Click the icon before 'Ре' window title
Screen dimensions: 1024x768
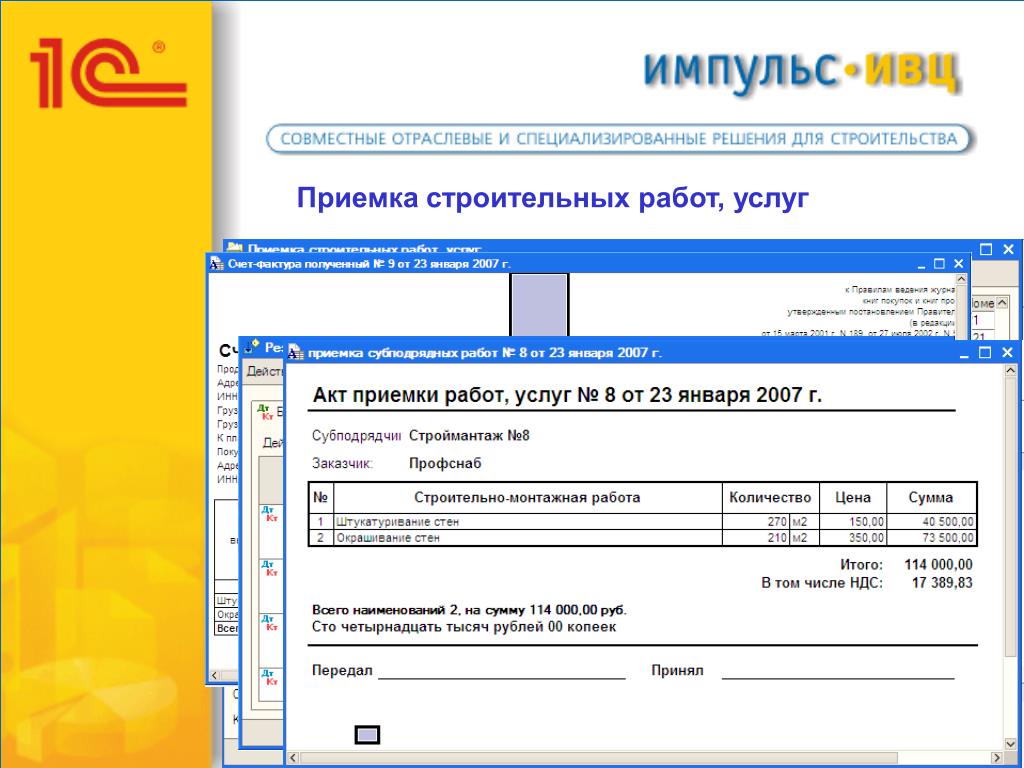(x=251, y=347)
